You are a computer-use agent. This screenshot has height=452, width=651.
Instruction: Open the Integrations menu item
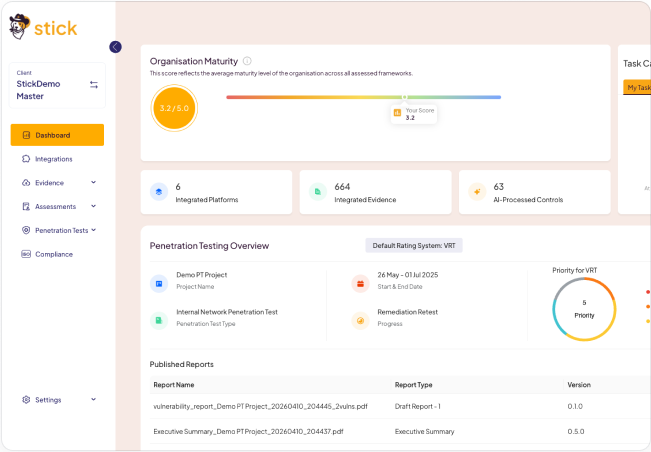[x=57, y=159]
